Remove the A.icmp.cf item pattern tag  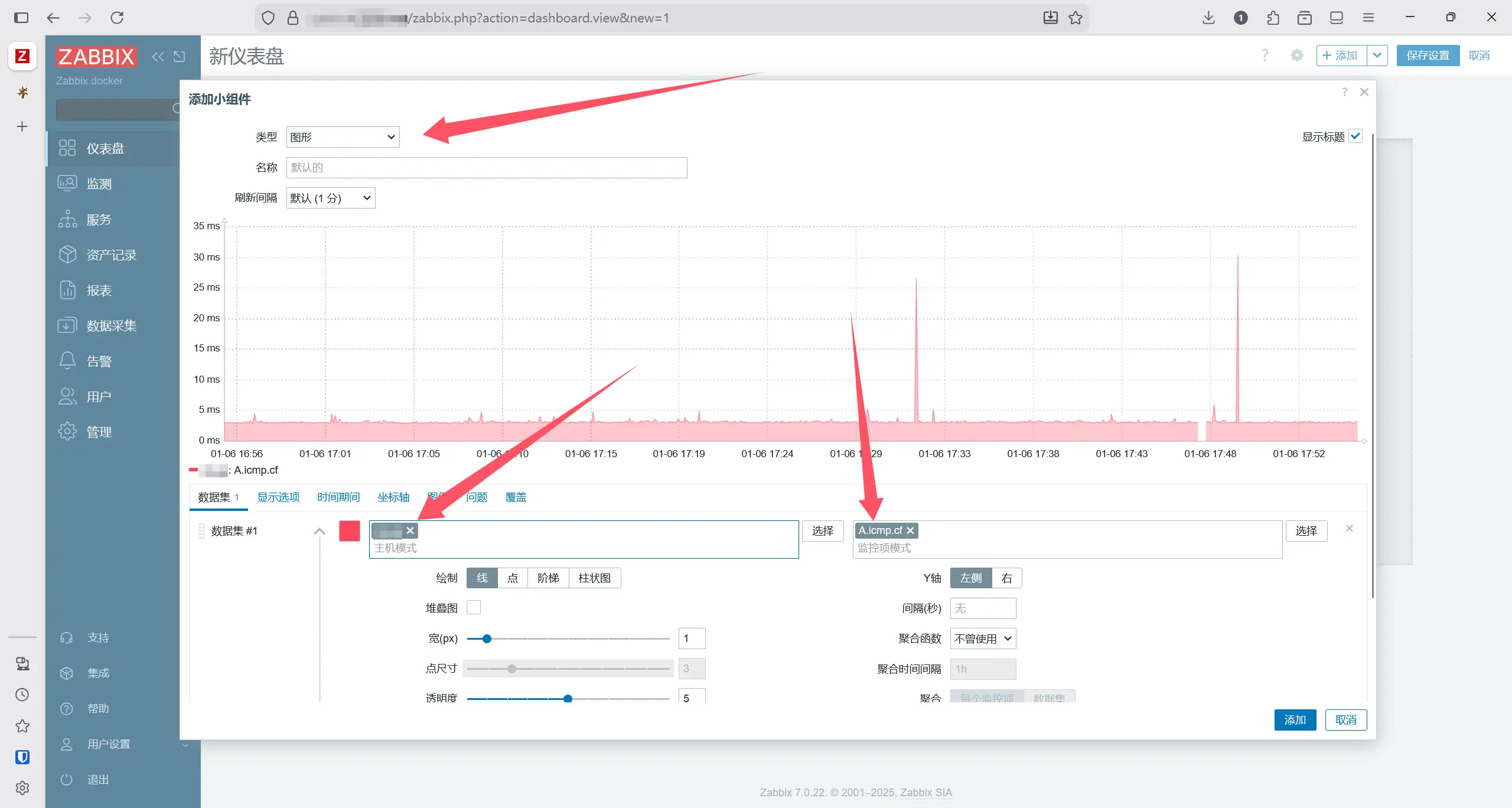pos(910,530)
